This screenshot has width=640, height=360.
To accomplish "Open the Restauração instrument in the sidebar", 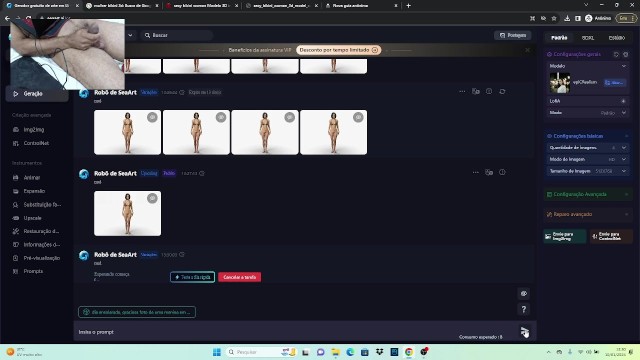I will pos(36,231).
